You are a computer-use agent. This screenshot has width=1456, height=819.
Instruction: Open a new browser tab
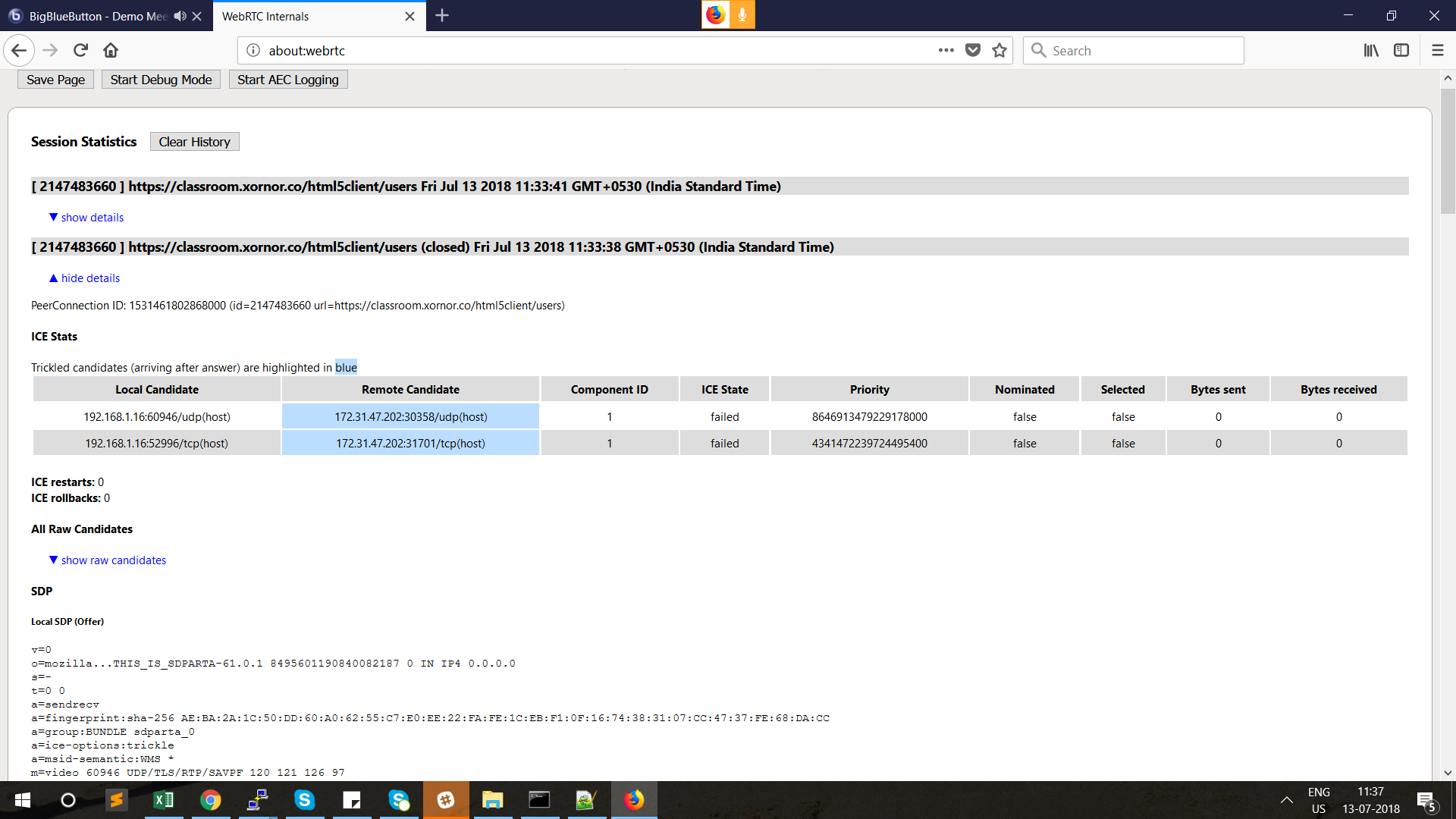pyautogui.click(x=442, y=15)
